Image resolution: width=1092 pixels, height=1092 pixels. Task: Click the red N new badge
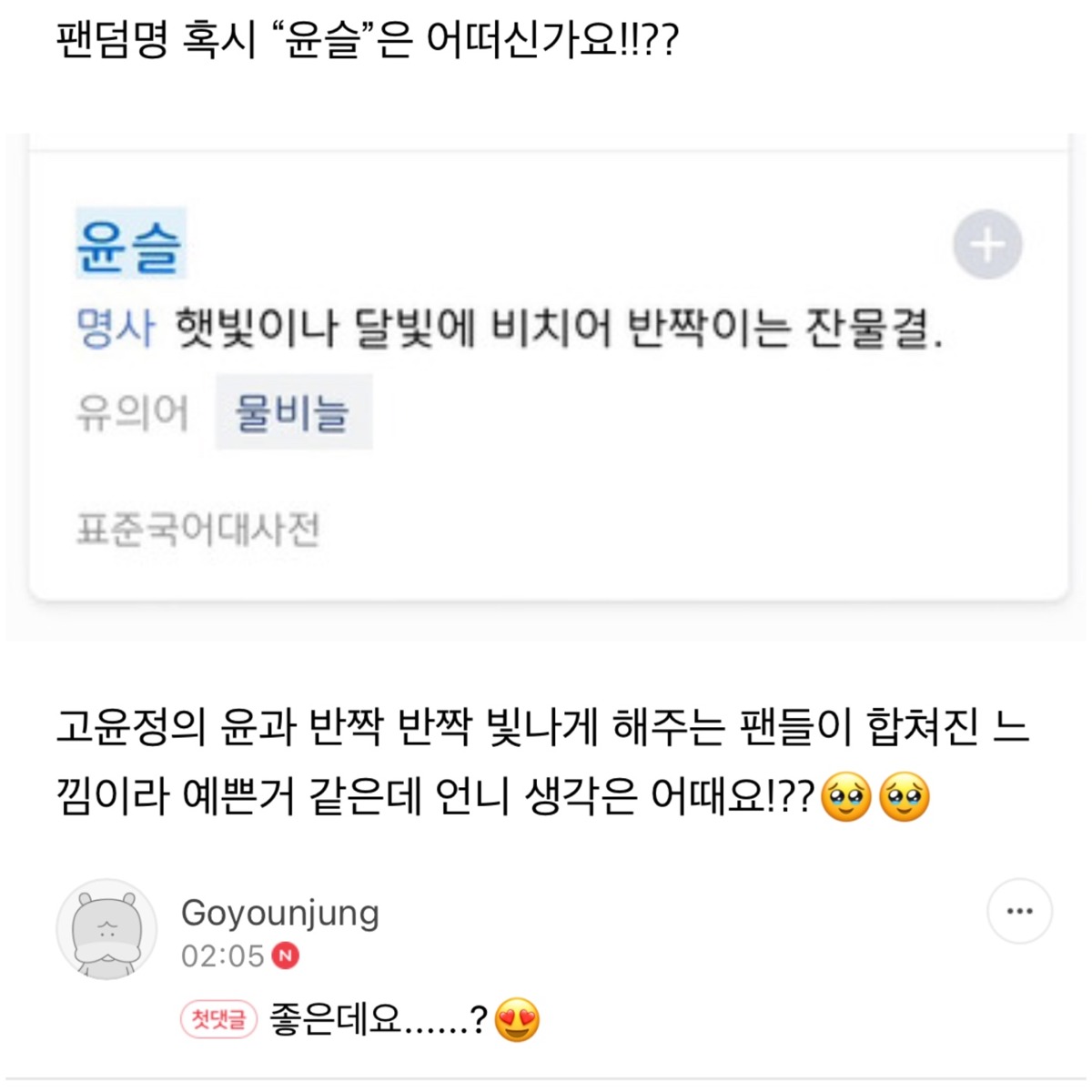coord(286,955)
